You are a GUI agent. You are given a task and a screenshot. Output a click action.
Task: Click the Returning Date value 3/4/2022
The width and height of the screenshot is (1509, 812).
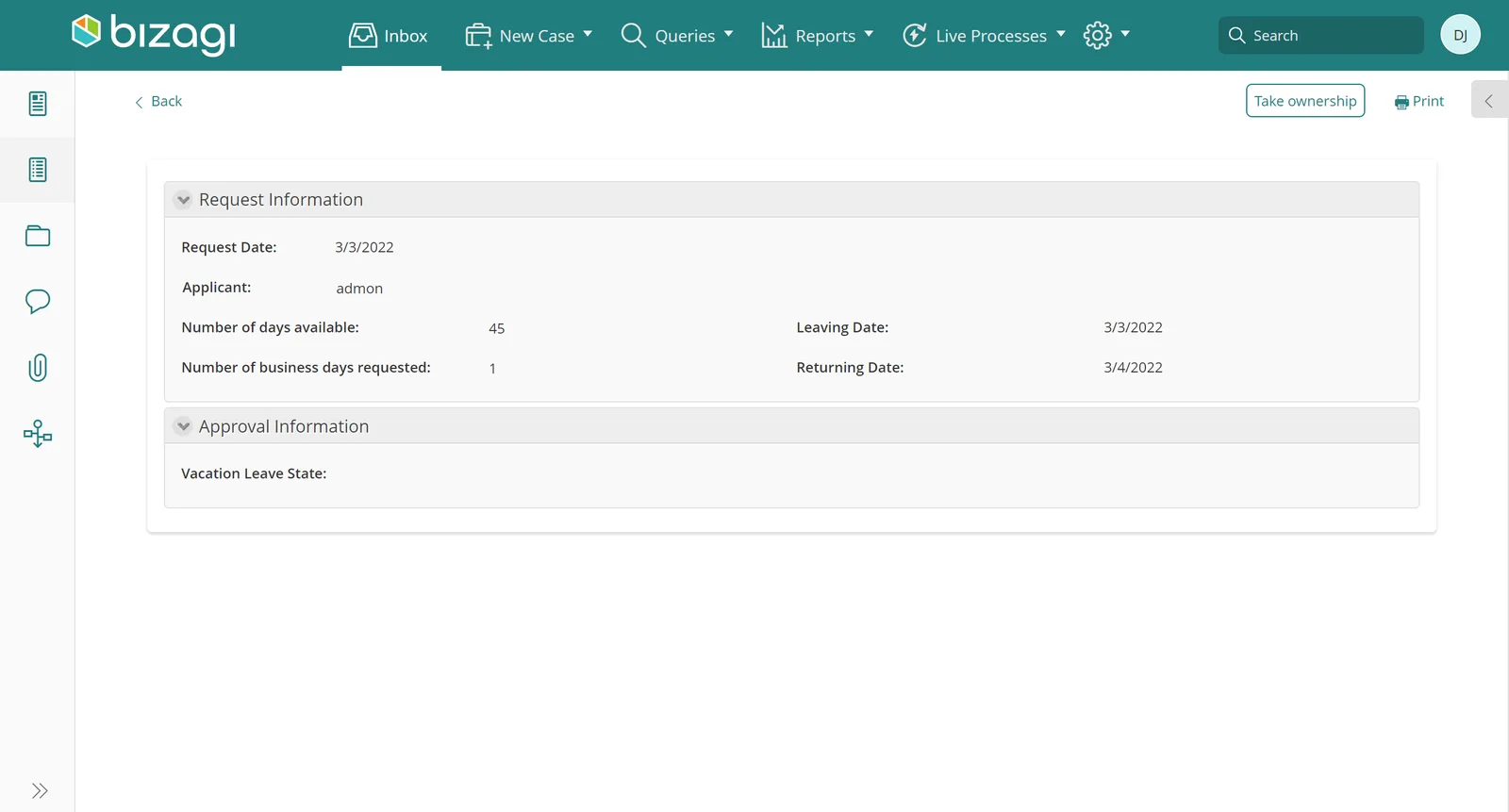[x=1133, y=367]
